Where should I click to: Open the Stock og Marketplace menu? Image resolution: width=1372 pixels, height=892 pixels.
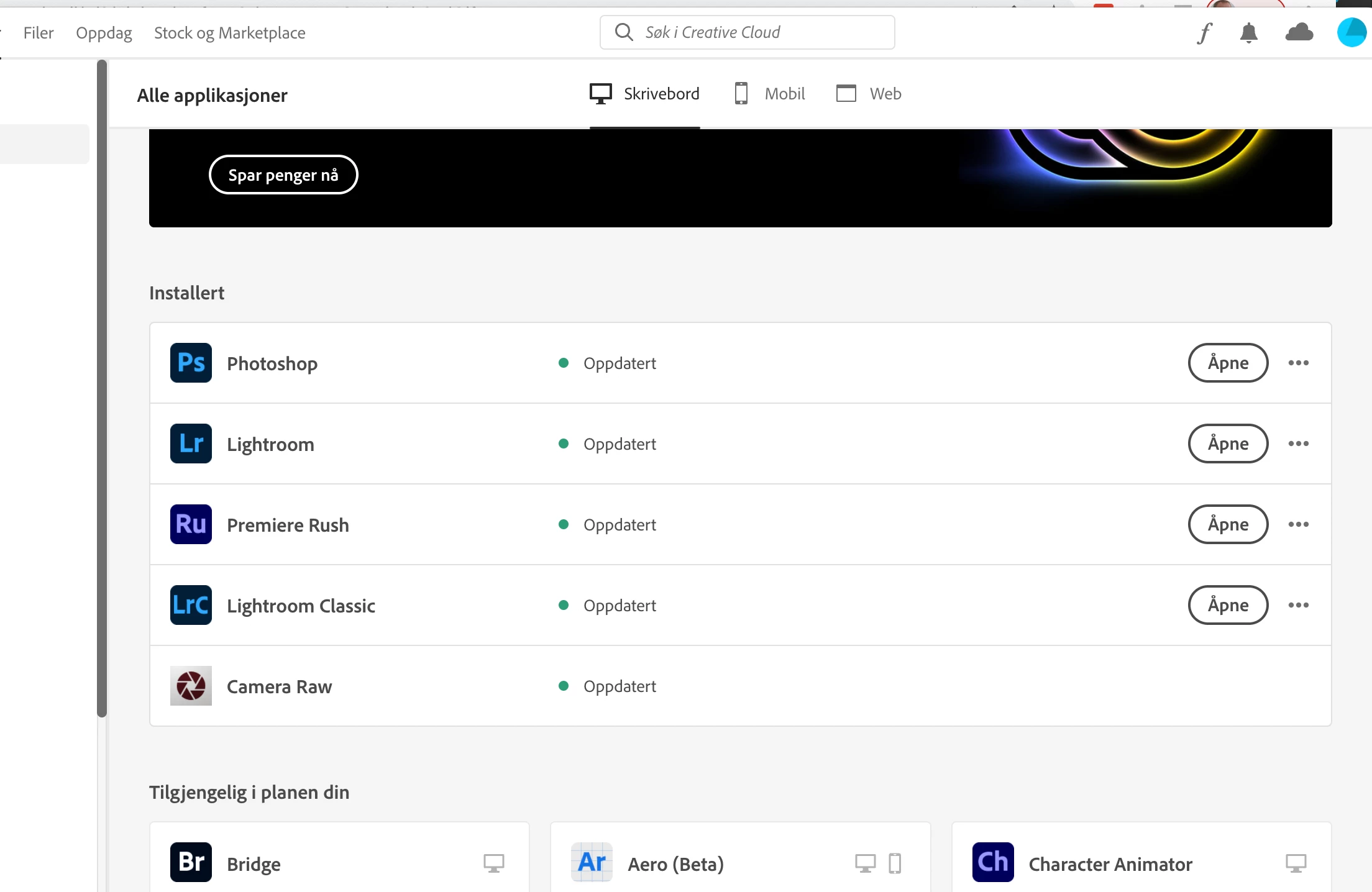click(229, 33)
